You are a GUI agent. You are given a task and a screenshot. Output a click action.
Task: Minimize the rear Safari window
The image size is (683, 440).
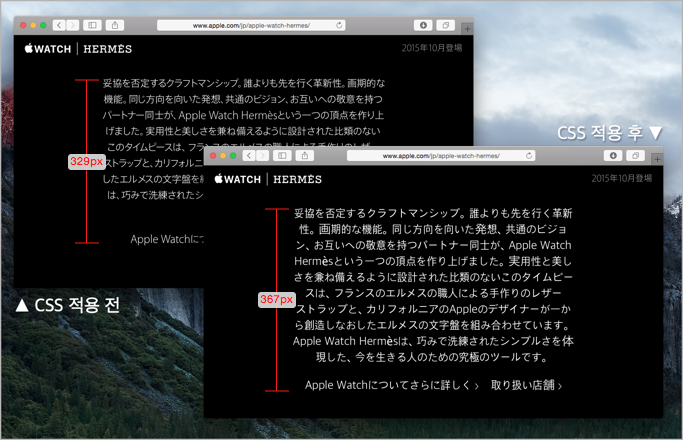(33, 25)
